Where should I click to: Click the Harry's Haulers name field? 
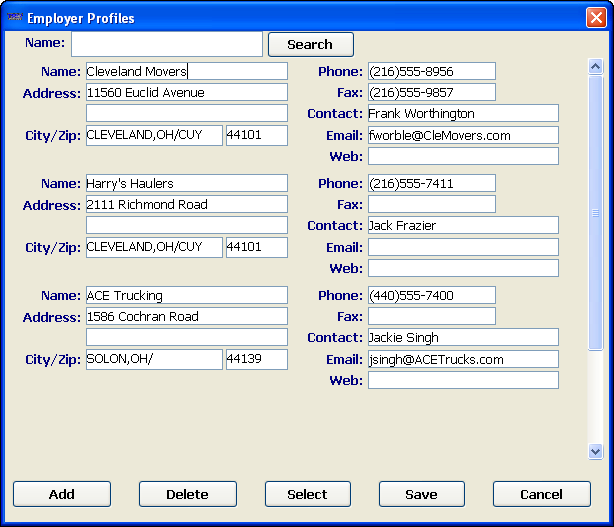pyautogui.click(x=186, y=184)
